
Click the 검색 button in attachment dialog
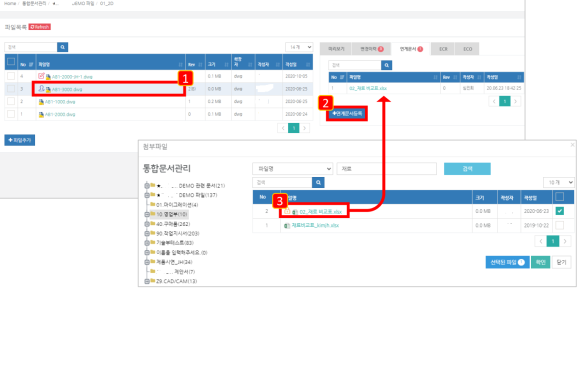(x=467, y=169)
